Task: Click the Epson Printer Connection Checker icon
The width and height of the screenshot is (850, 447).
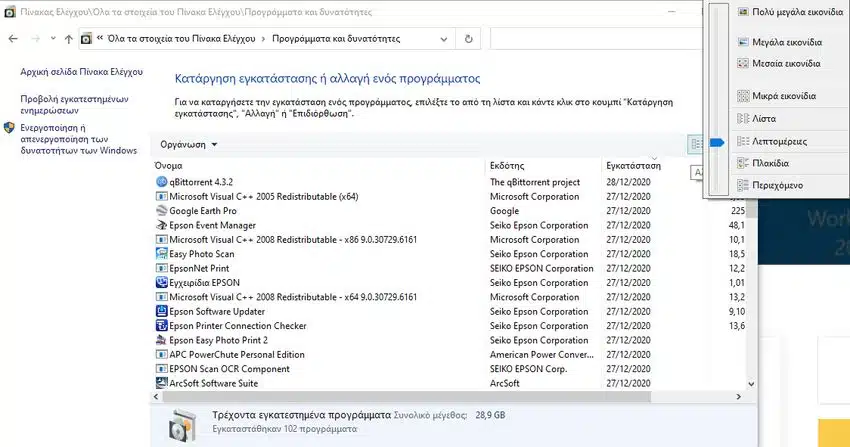Action: tap(162, 326)
